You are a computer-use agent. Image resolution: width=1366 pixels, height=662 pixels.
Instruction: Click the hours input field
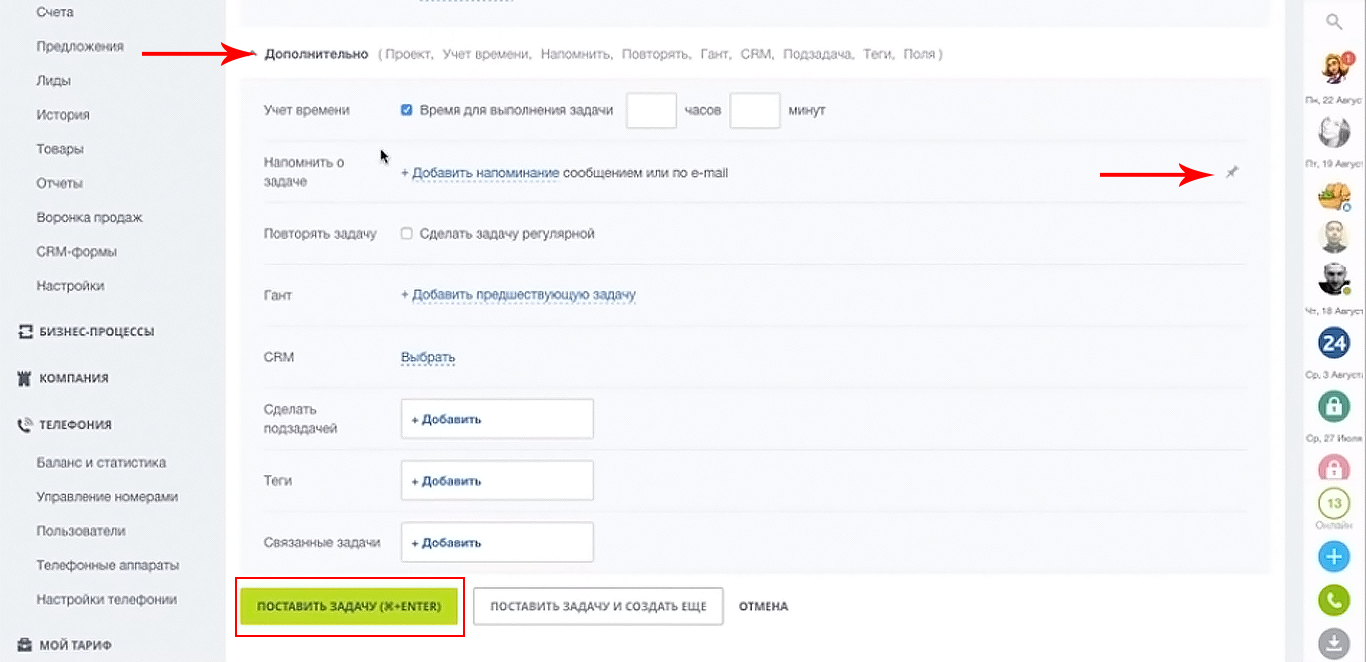(x=651, y=110)
